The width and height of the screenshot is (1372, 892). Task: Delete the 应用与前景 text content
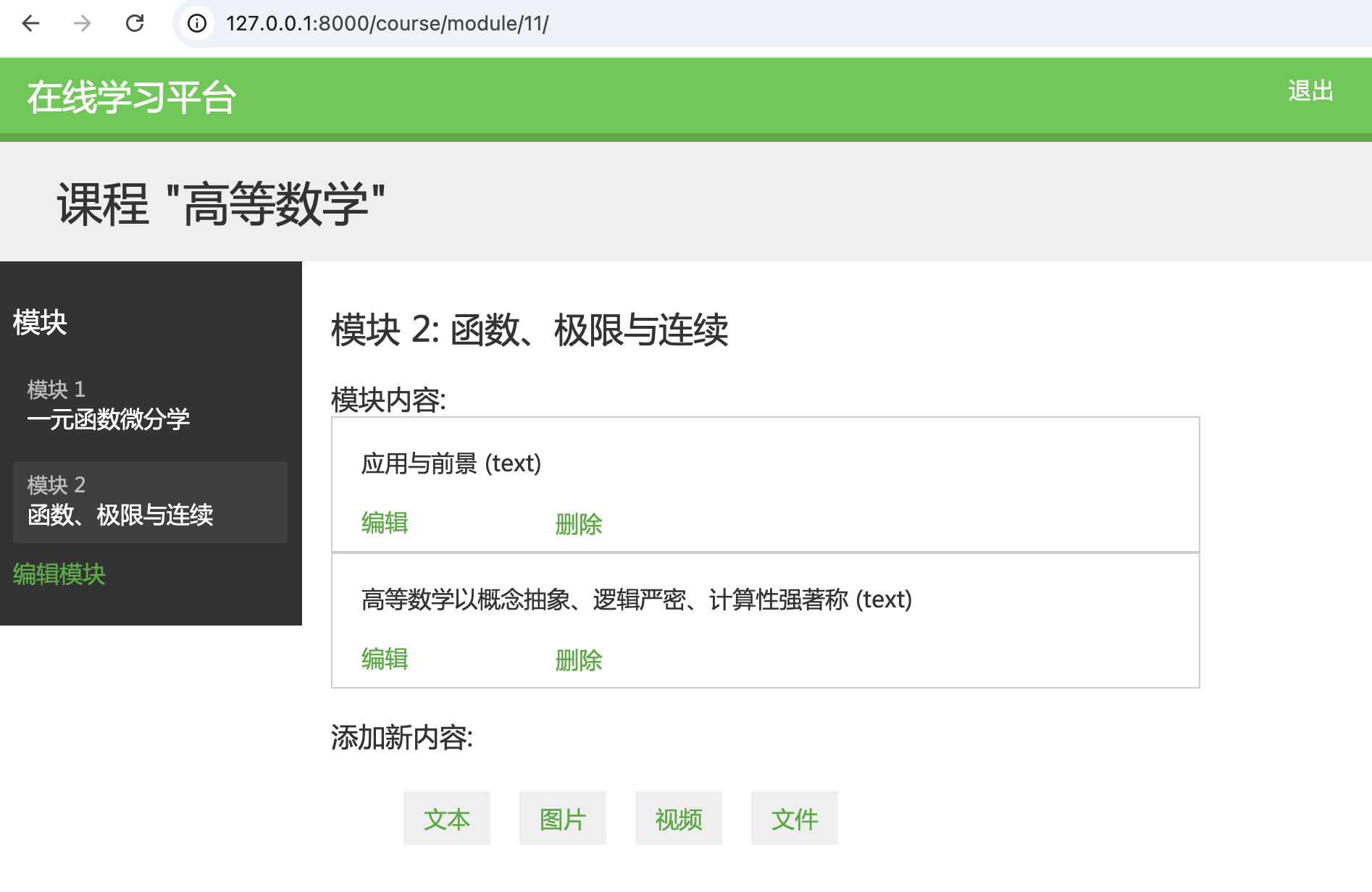(579, 523)
